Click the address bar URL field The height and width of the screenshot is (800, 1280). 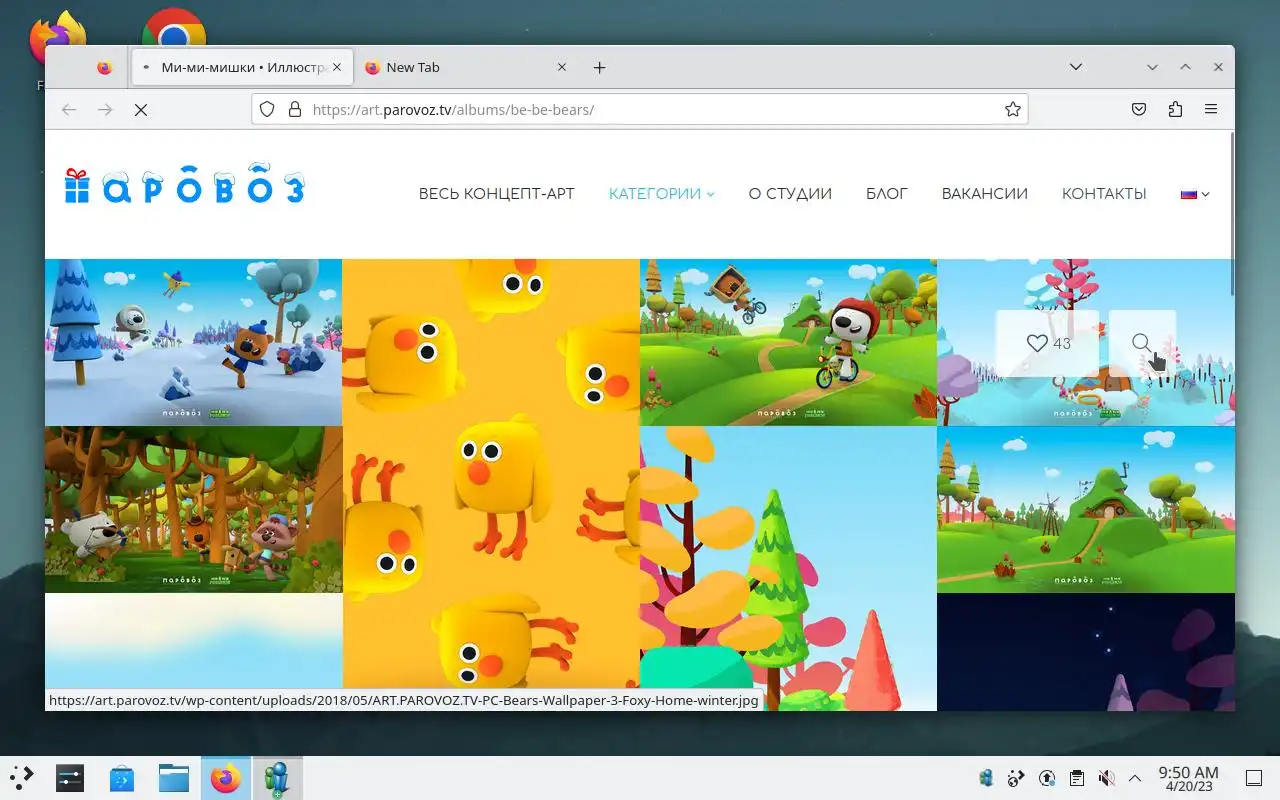point(640,110)
